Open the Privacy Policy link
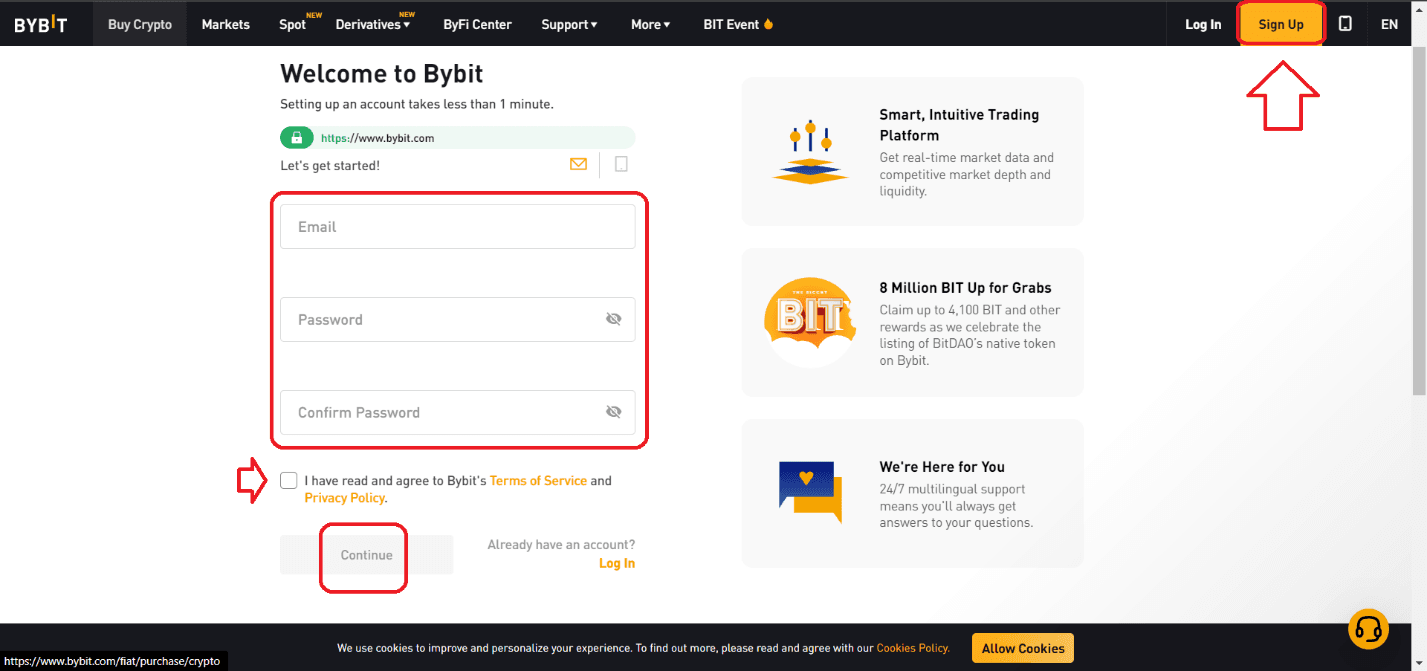Viewport: 1427px width, 671px height. (x=345, y=498)
